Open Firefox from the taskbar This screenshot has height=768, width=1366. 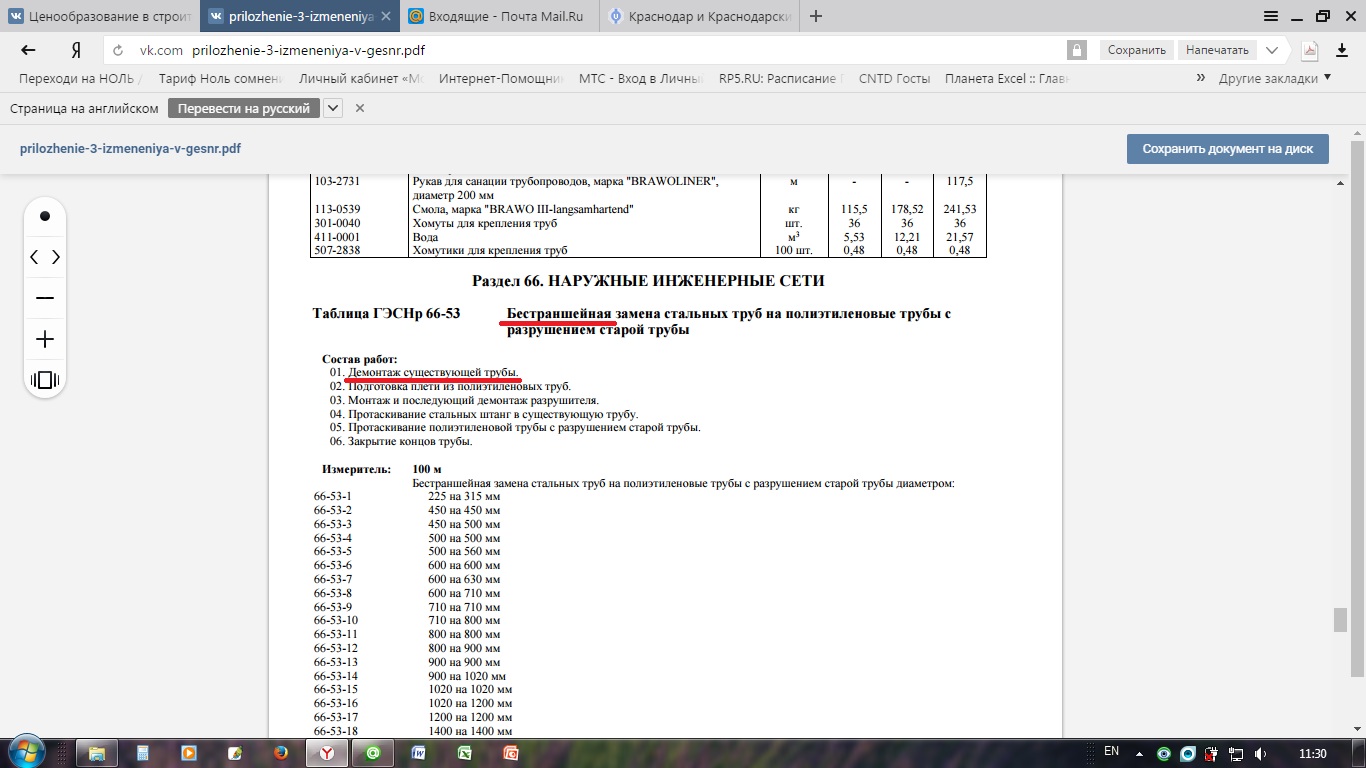click(281, 753)
